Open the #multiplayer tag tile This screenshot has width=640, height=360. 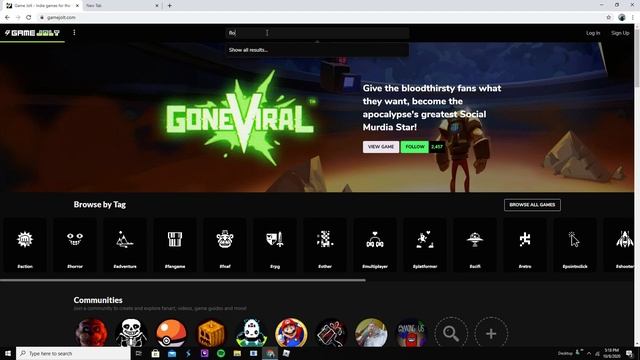point(375,245)
